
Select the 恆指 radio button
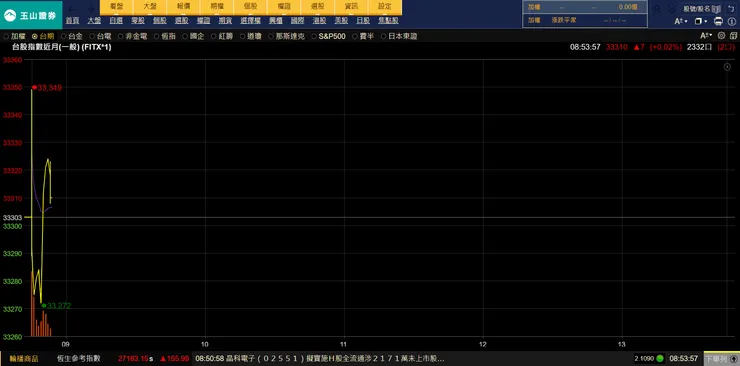(157, 36)
